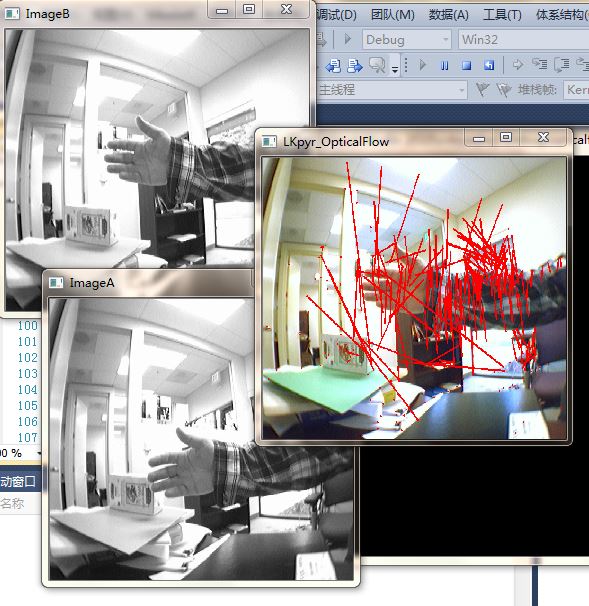Click the single flag thread icon
The image size is (589, 606).
482,90
